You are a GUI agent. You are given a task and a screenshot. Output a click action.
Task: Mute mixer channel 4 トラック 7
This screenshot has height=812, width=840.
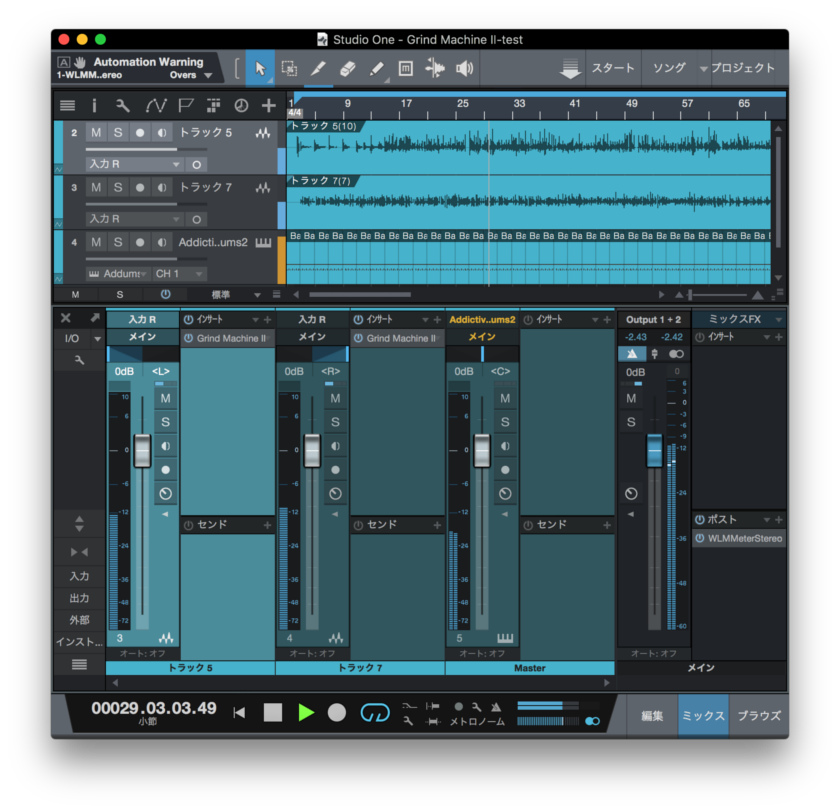(335, 398)
